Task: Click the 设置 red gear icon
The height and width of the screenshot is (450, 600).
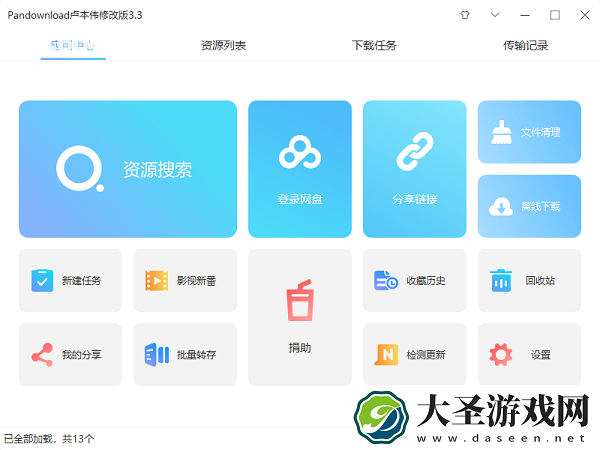Action: [x=501, y=355]
